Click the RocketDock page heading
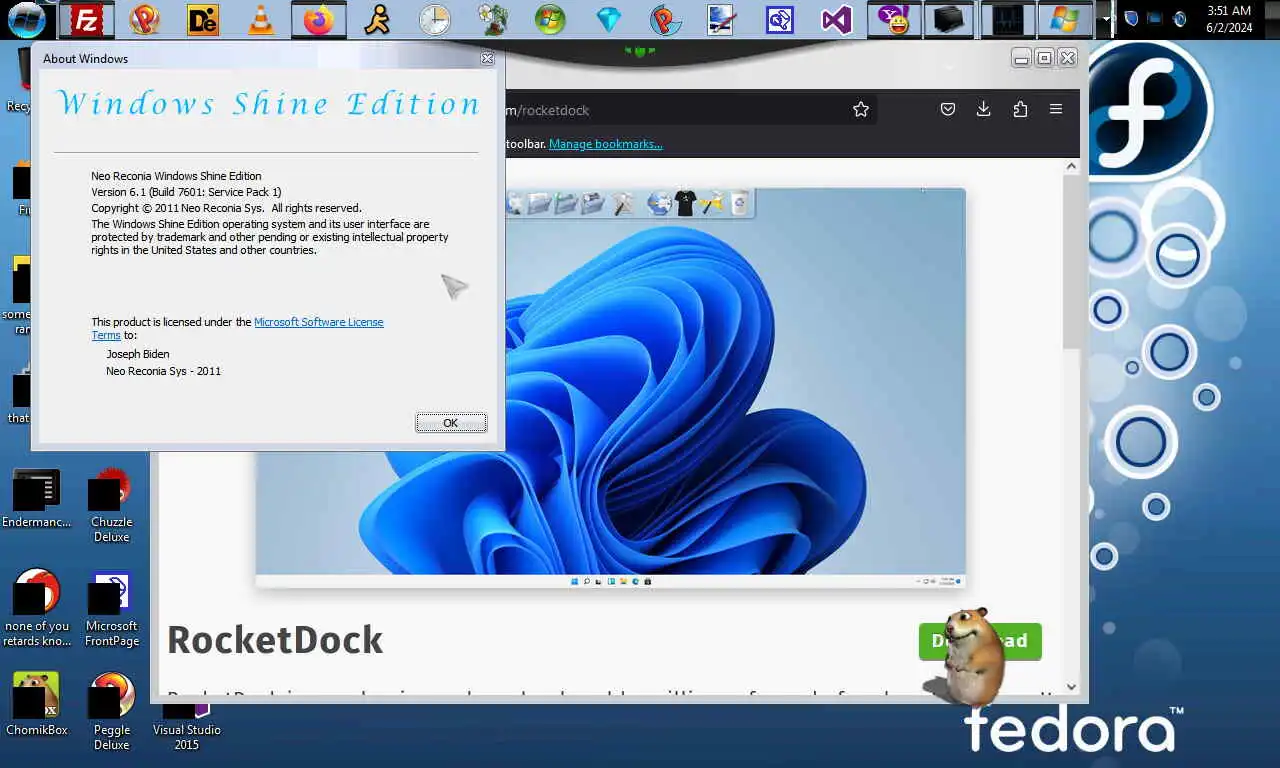Screen dimensions: 1280x768 point(275,640)
